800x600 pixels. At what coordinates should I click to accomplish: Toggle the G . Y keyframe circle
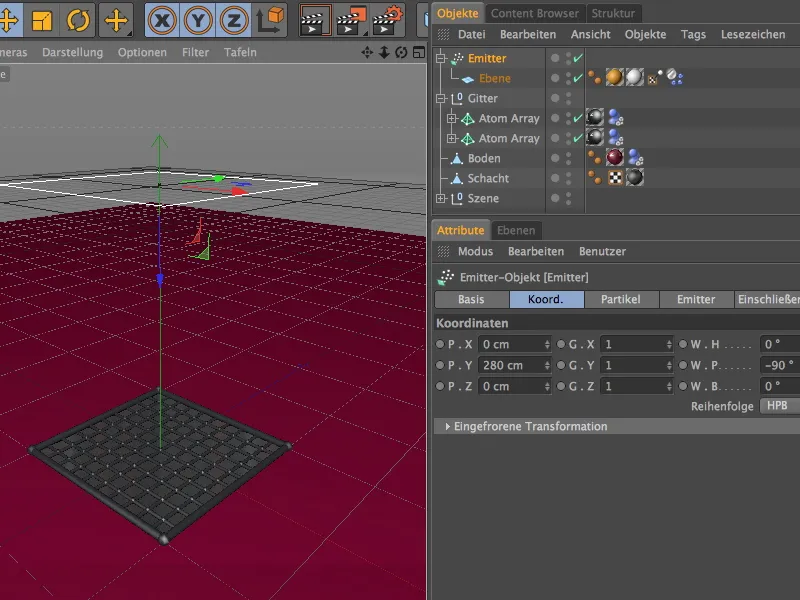560,365
